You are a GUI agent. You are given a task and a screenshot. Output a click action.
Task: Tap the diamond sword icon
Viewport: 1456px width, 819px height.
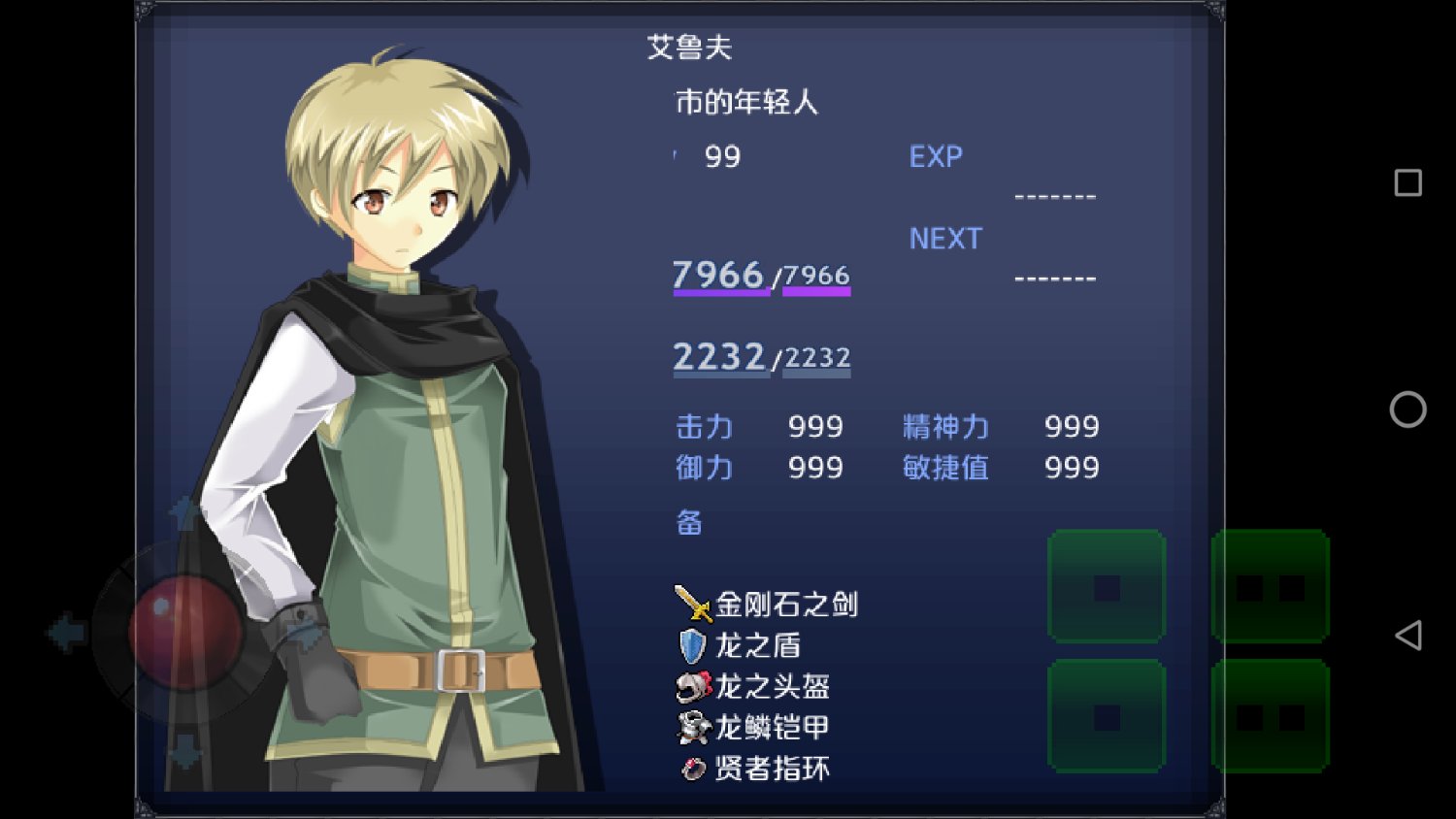(x=693, y=604)
